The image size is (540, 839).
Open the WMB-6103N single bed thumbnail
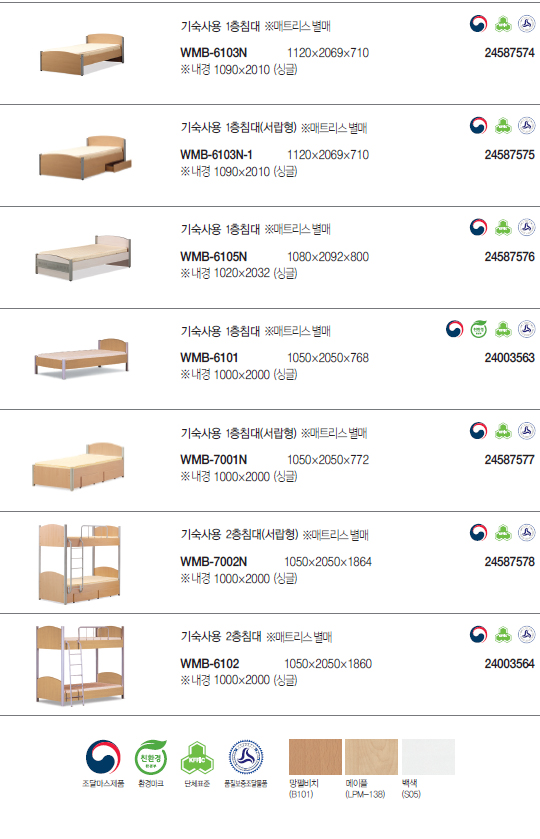[82, 54]
